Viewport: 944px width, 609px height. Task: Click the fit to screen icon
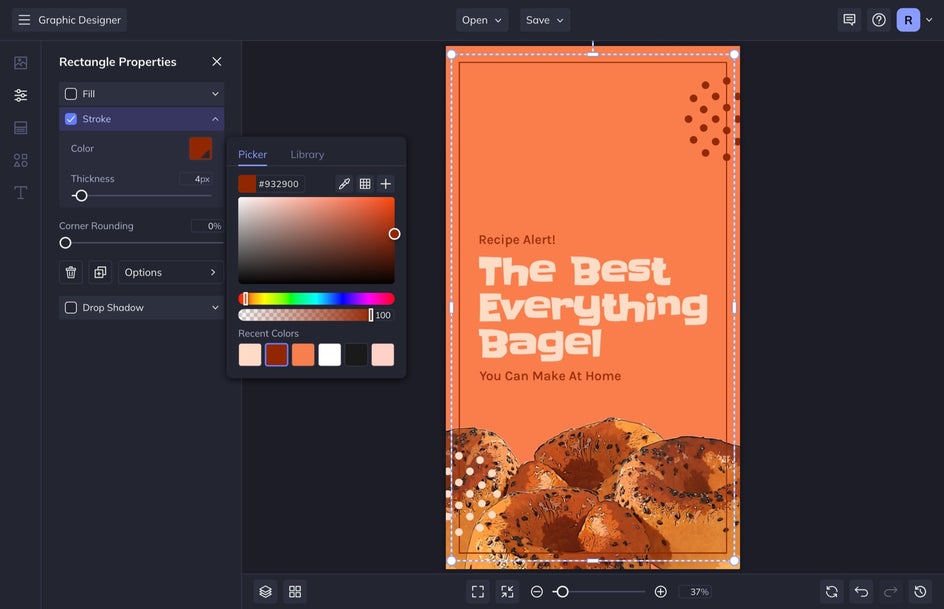pos(478,592)
